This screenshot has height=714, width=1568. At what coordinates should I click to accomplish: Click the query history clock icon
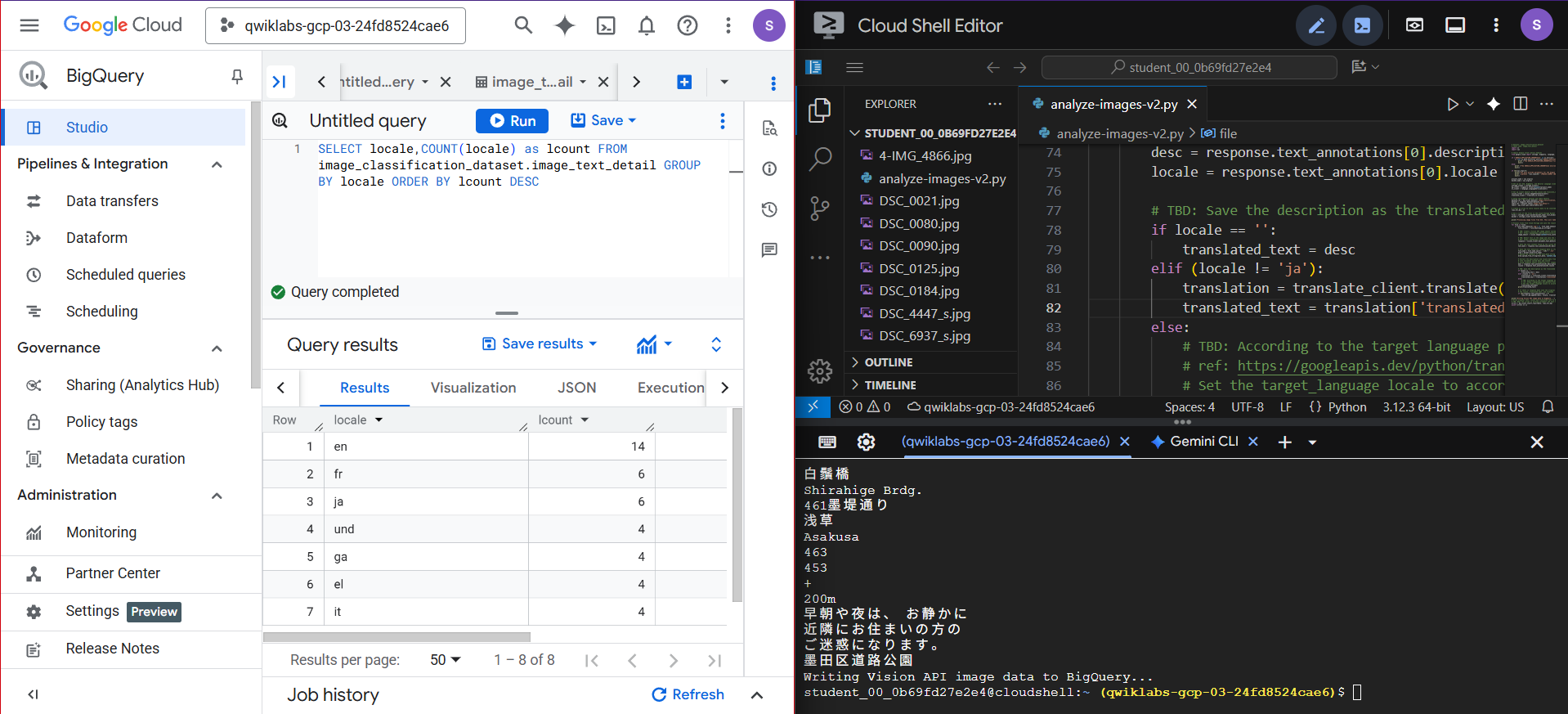(769, 210)
